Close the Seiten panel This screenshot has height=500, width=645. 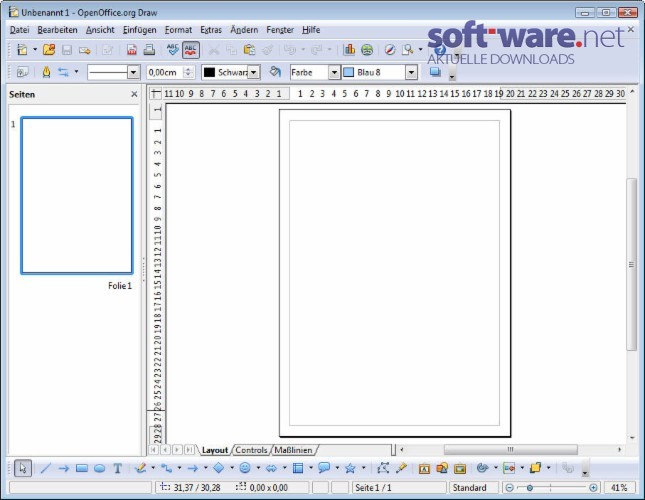pos(134,94)
